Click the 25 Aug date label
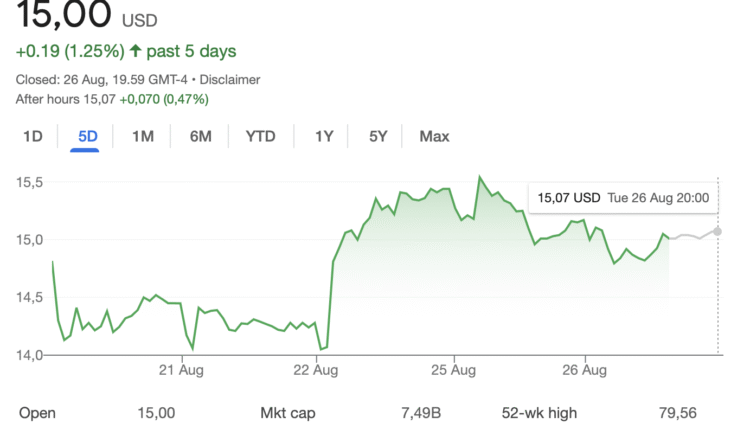Image resolution: width=750 pixels, height=430 pixels. click(x=453, y=371)
